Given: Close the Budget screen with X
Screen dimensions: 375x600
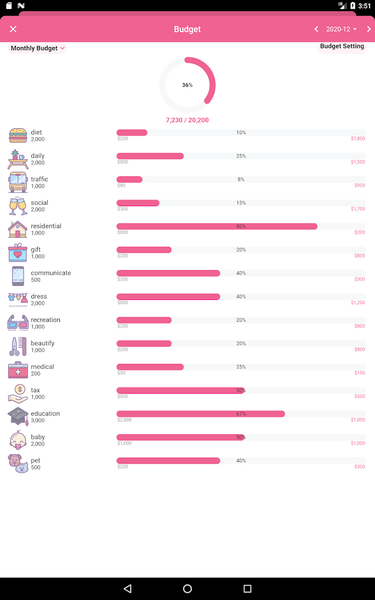Looking at the screenshot, I should (x=13, y=29).
